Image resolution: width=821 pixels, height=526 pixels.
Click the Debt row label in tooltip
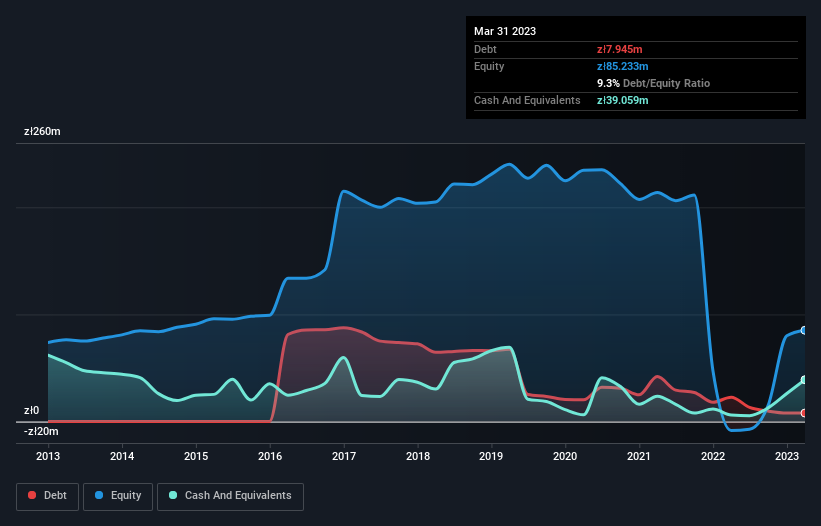tap(485, 49)
